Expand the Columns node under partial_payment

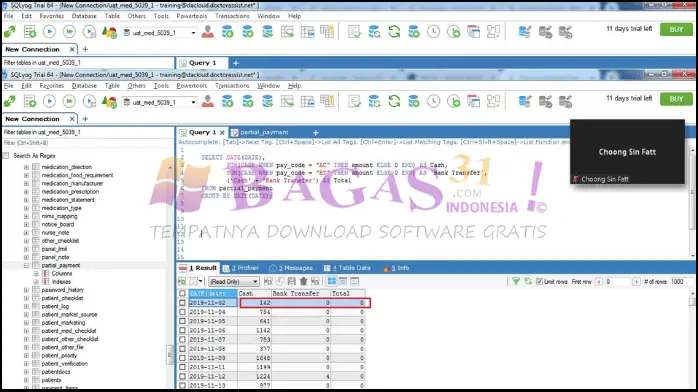click(x=36, y=274)
